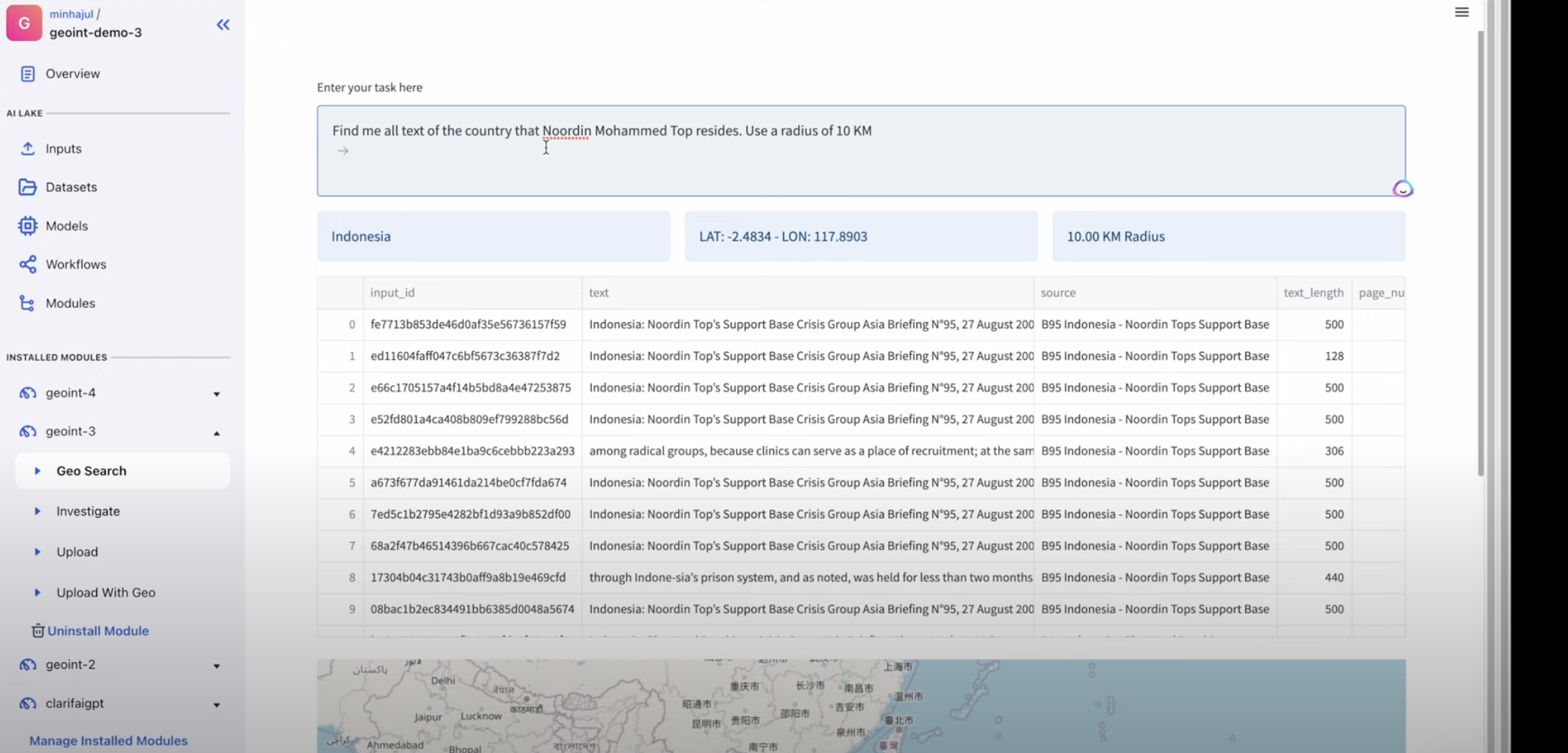Open Manage Installed Modules
The width and height of the screenshot is (1568, 753).
[x=108, y=741]
